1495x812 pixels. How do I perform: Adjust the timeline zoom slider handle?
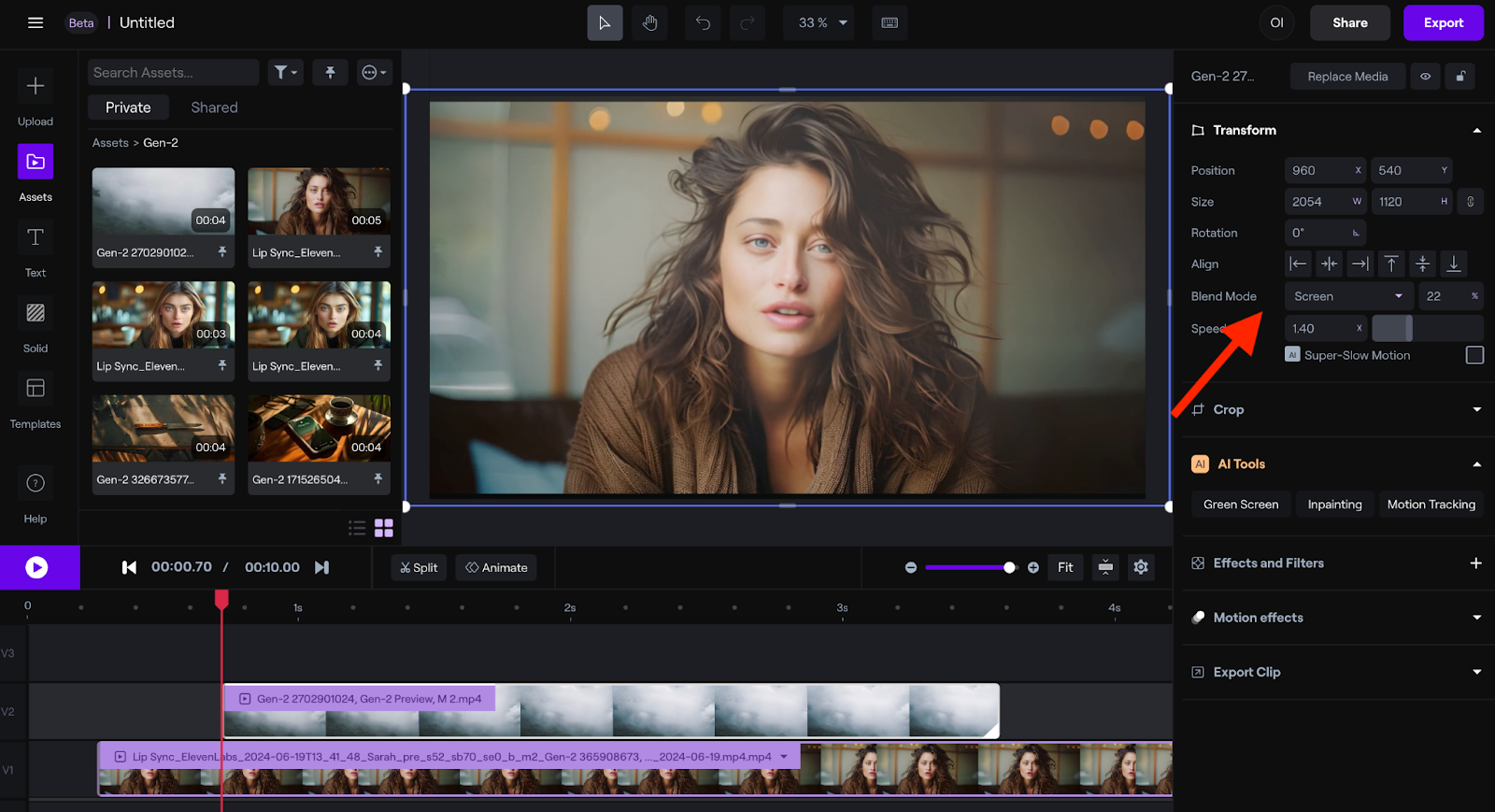pos(1009,567)
